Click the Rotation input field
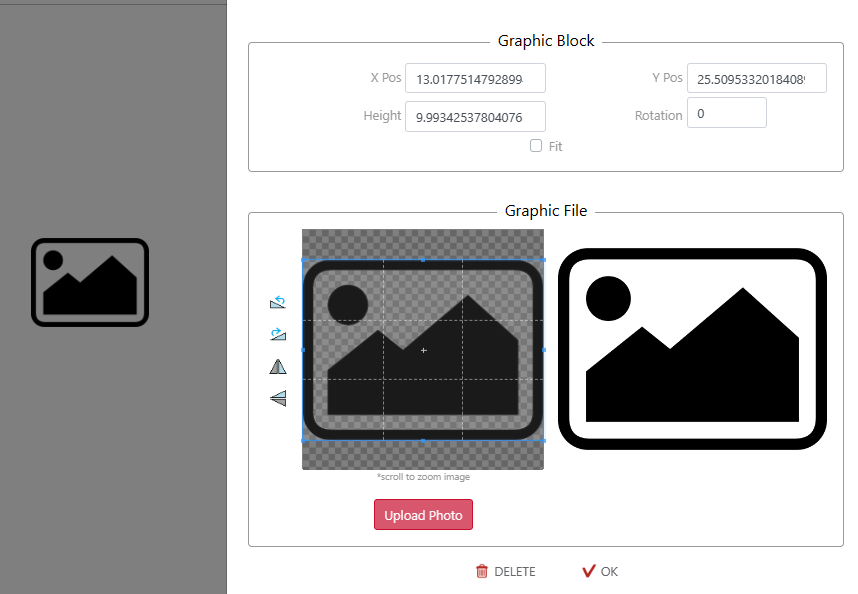Viewport: 858px width, 594px height. tap(727, 113)
